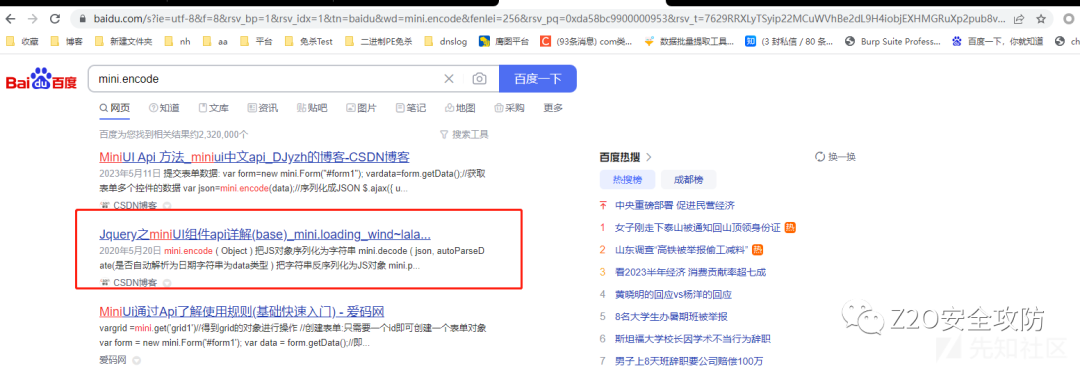Switch to the 采购 tab
1080x366 pixels.
point(510,108)
